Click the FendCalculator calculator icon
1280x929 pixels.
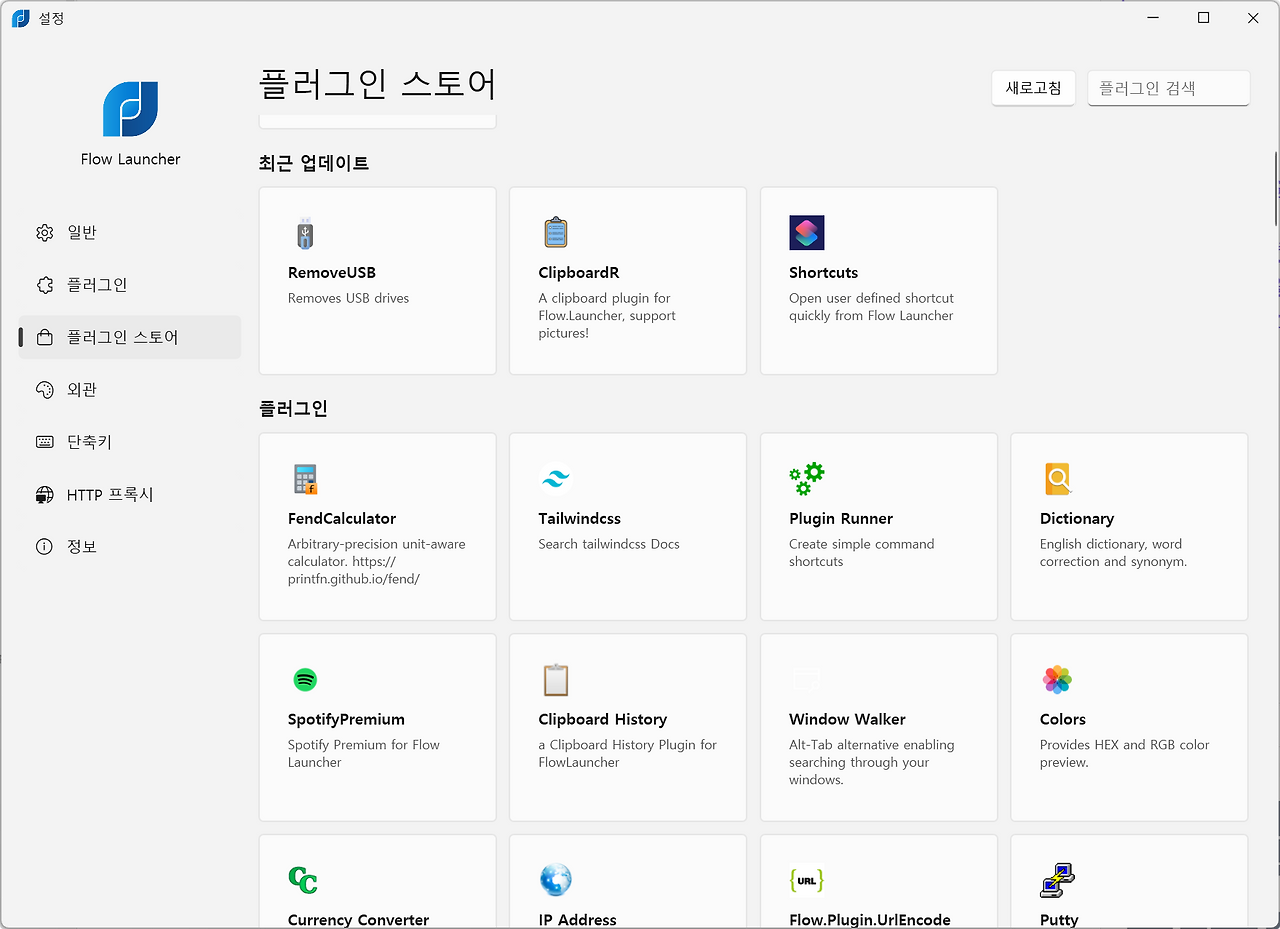[305, 479]
